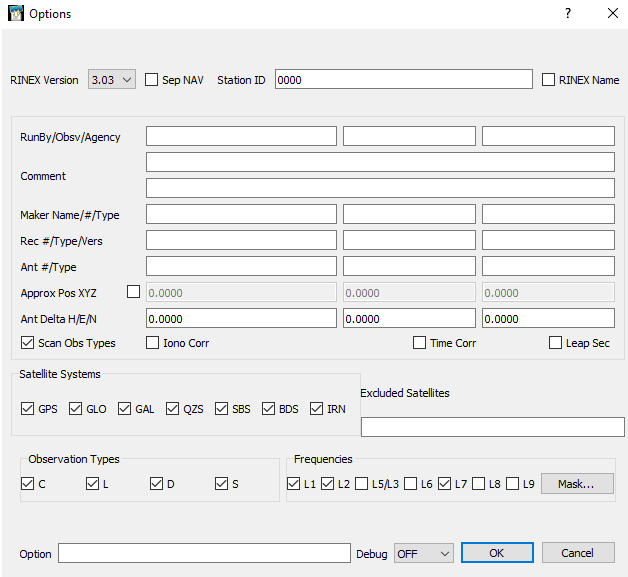Click the help question mark button
Viewport: 628px width, 577px height.
[568, 13]
